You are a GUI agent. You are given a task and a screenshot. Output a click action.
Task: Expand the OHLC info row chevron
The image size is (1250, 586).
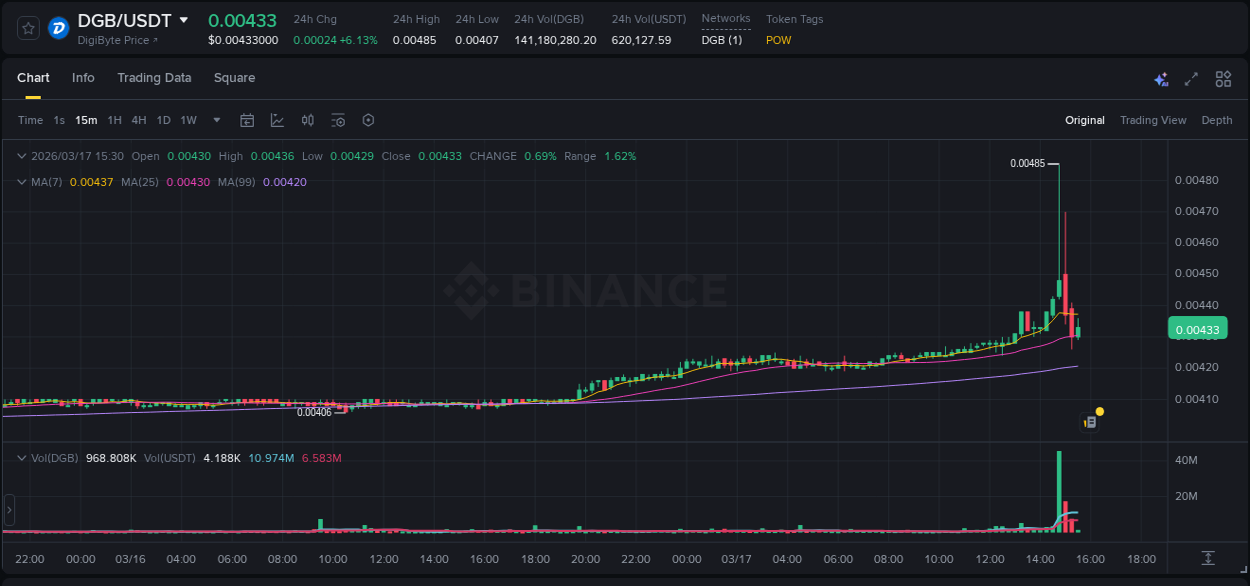(21, 156)
